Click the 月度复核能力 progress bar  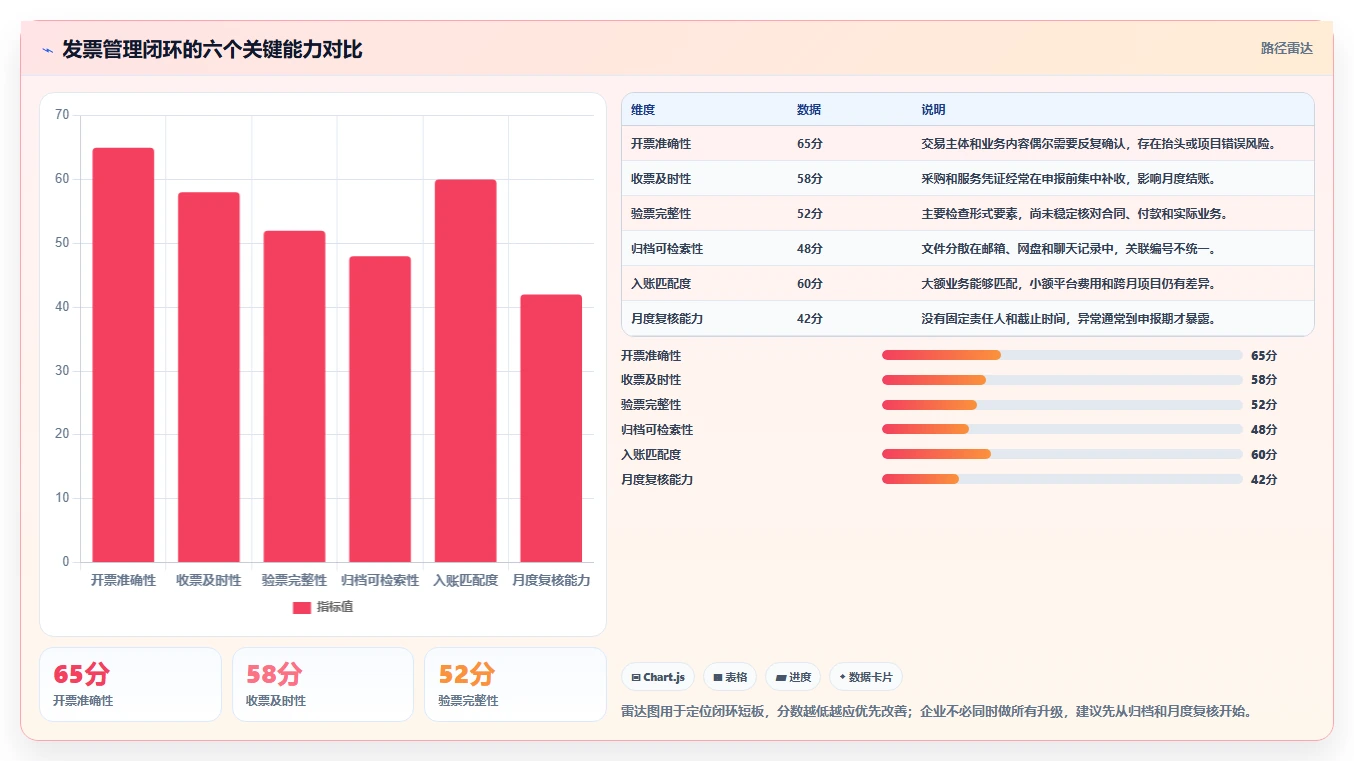pos(1062,479)
